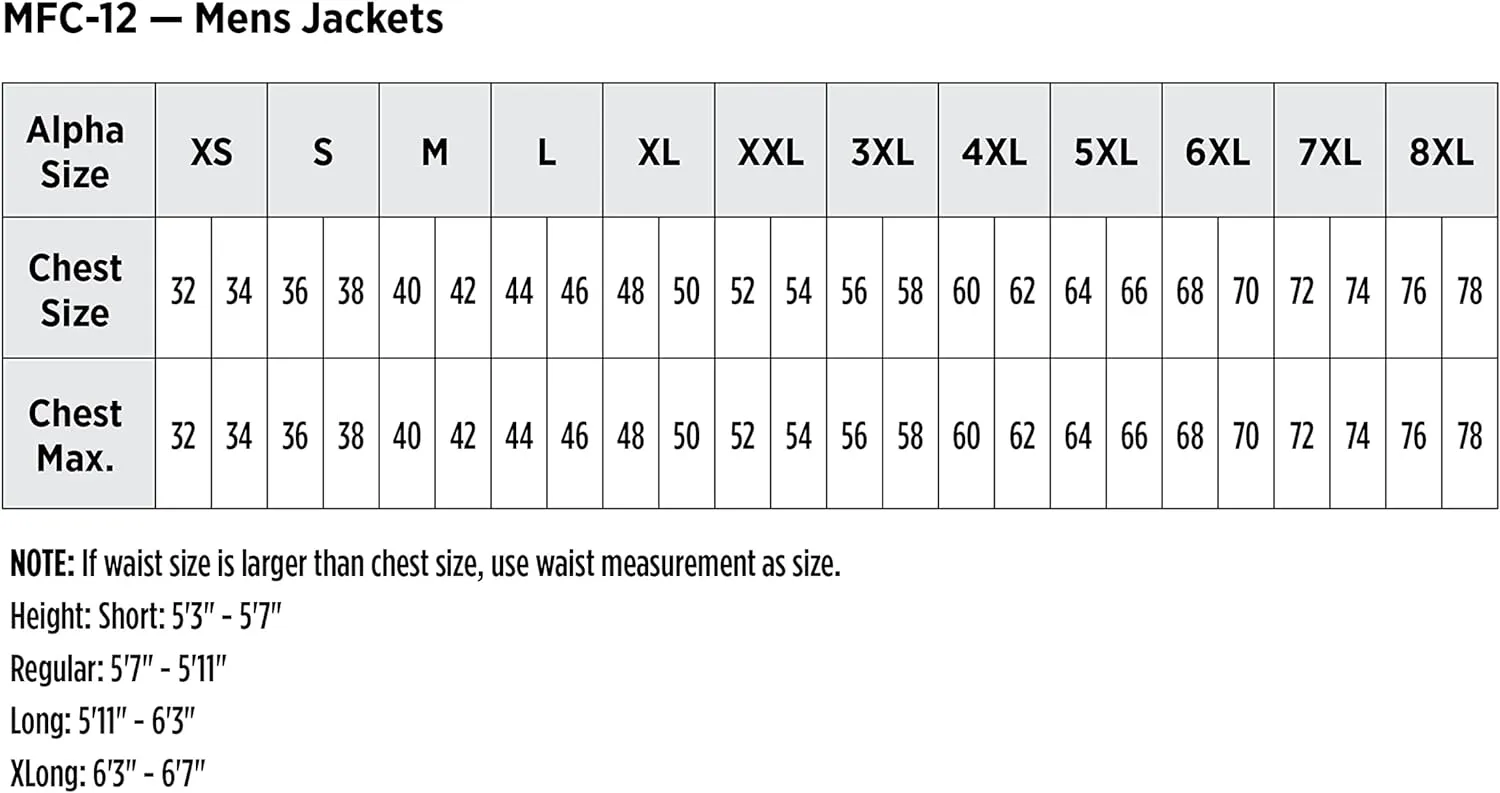Click the XS size column header
The width and height of the screenshot is (1500, 793).
(211, 152)
